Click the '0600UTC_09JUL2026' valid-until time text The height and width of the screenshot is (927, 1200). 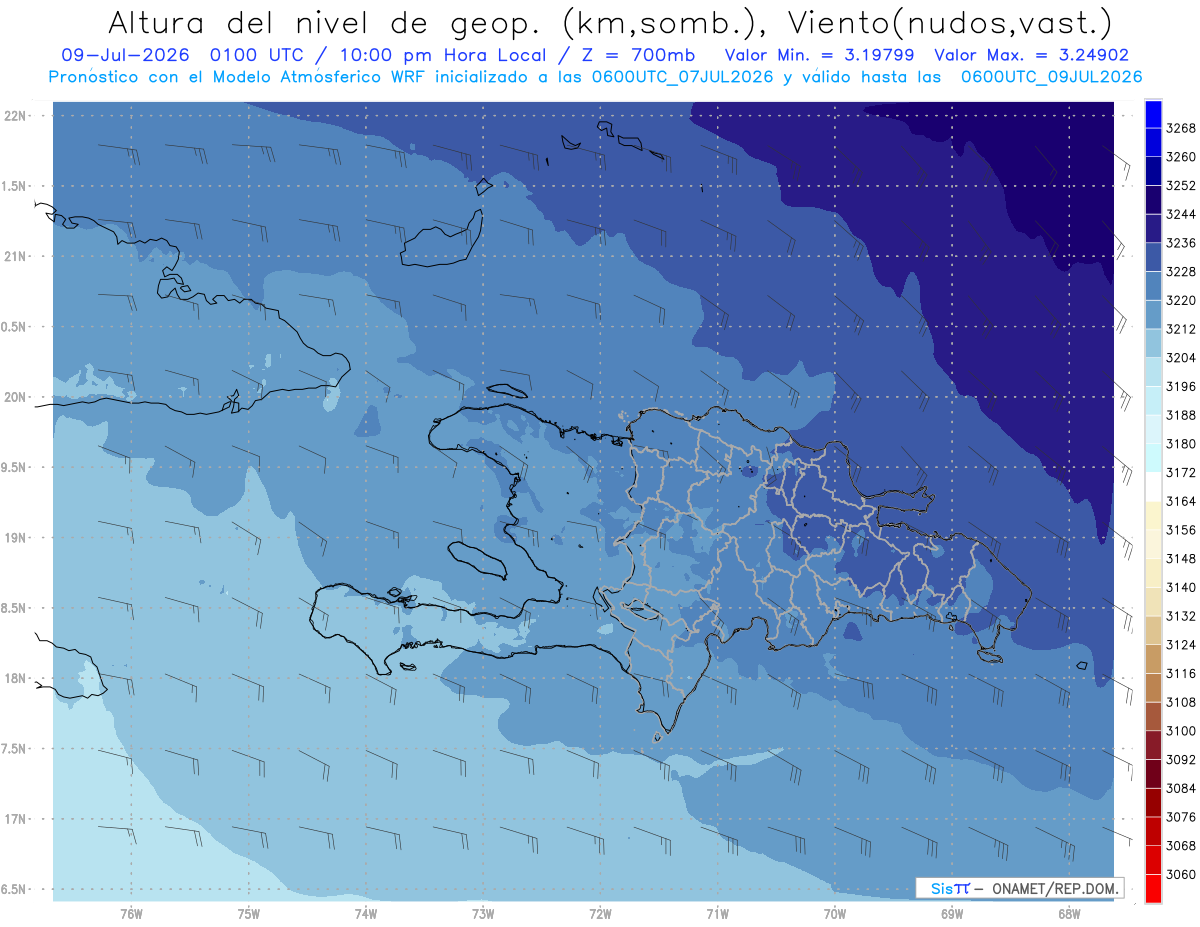tap(1051, 76)
